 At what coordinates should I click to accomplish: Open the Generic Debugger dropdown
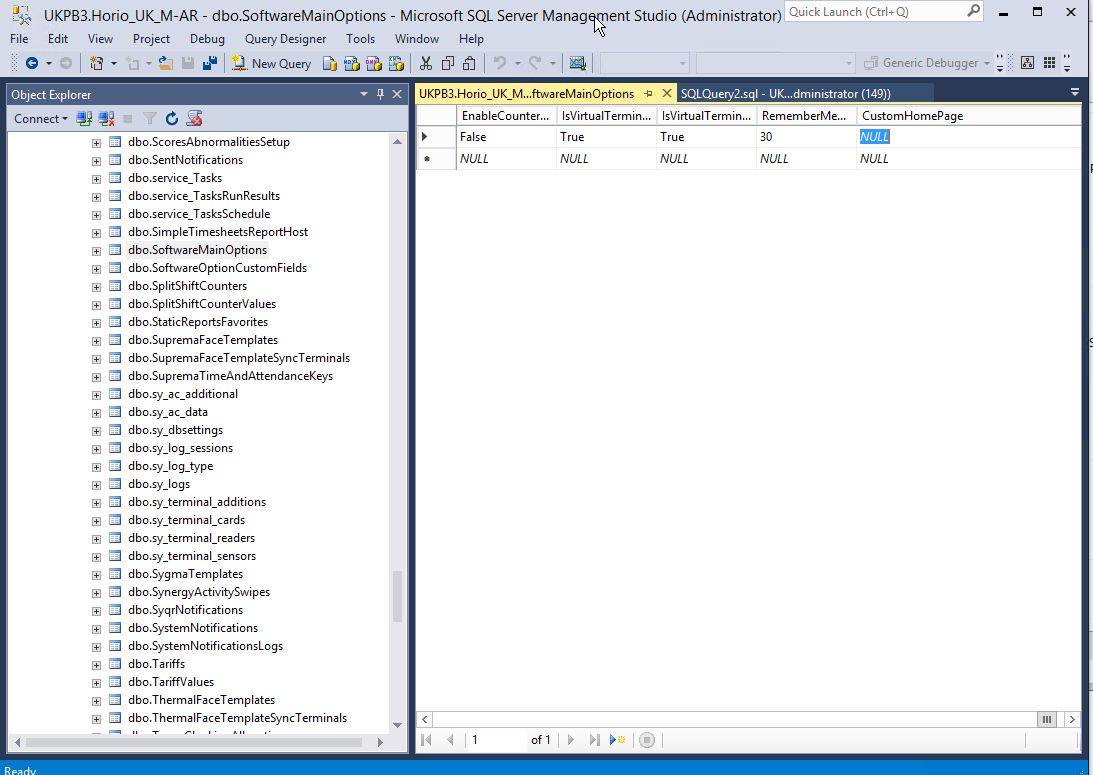click(986, 63)
